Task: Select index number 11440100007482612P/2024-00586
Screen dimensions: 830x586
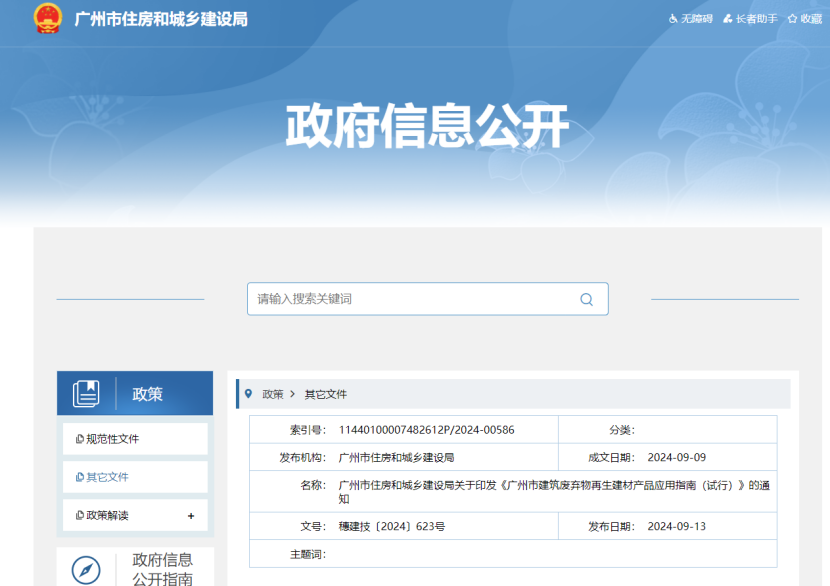Action: coord(426,430)
